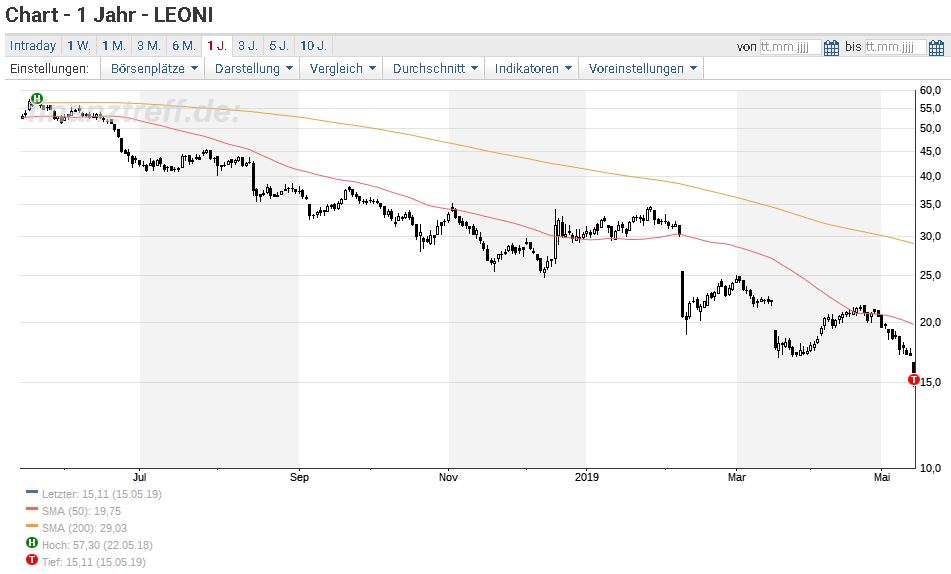Click the 'Tief: 15,11 (15.05.19)' legend entry
The image size is (951, 574).
click(94, 562)
